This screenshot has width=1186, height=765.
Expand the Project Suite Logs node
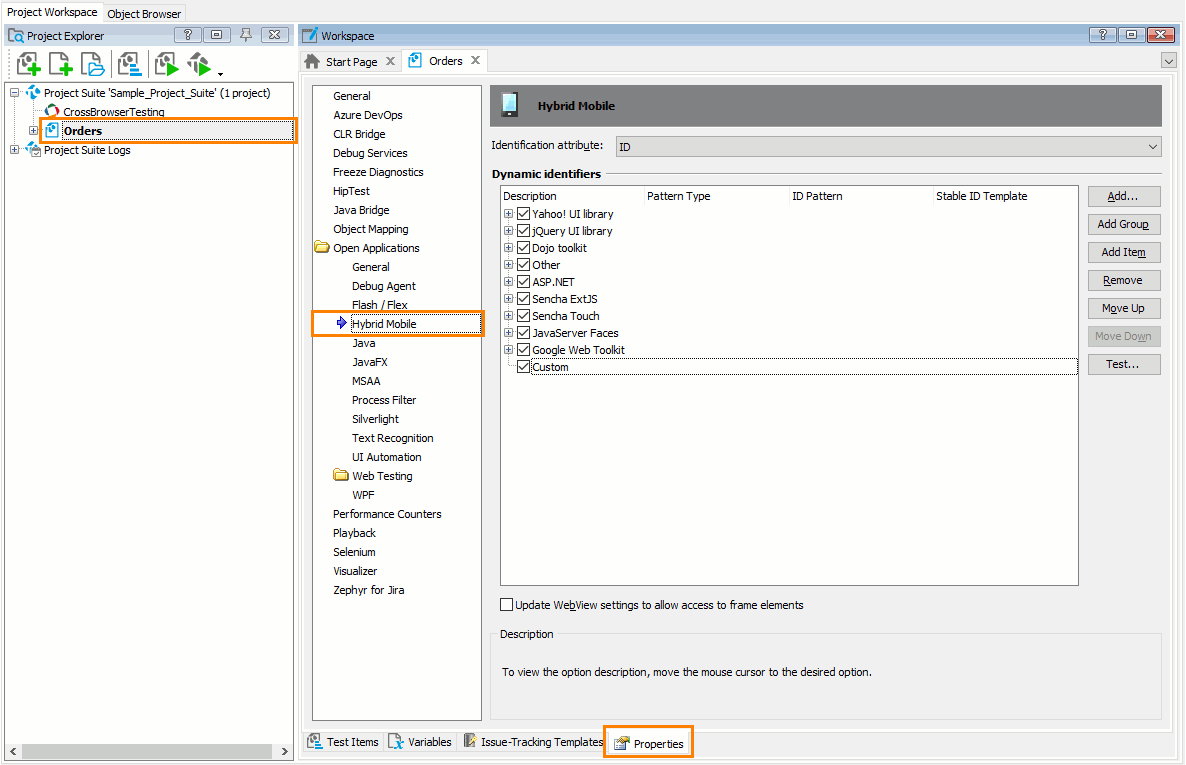pos(14,150)
